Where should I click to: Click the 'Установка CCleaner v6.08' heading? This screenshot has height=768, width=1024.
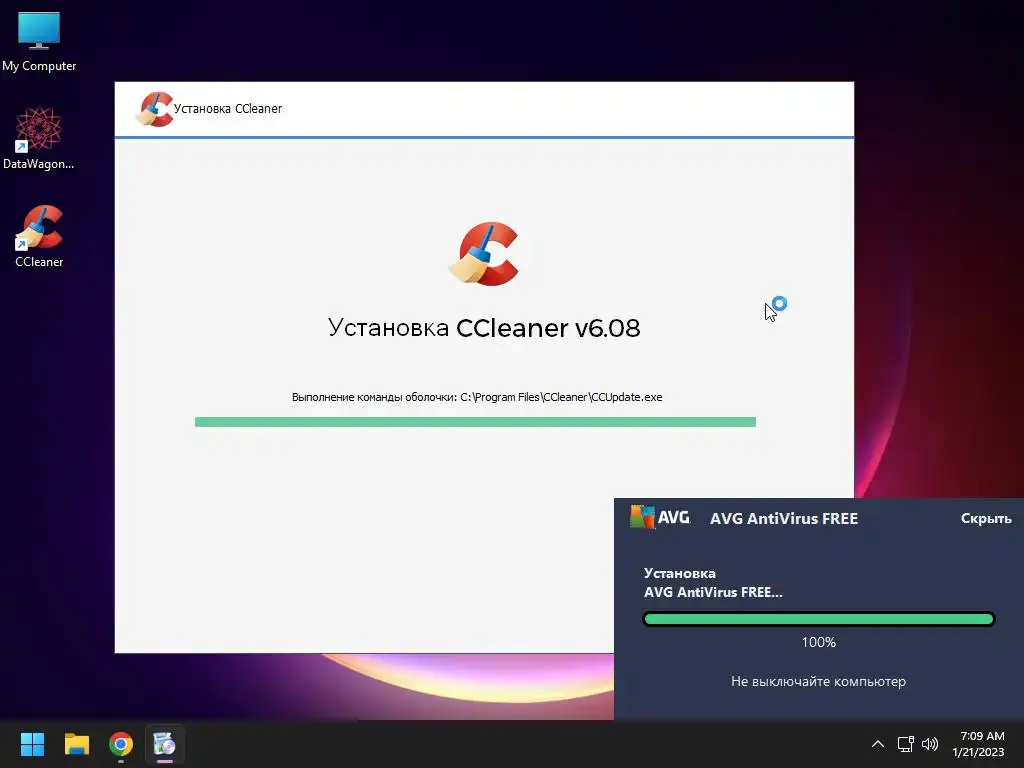(484, 328)
